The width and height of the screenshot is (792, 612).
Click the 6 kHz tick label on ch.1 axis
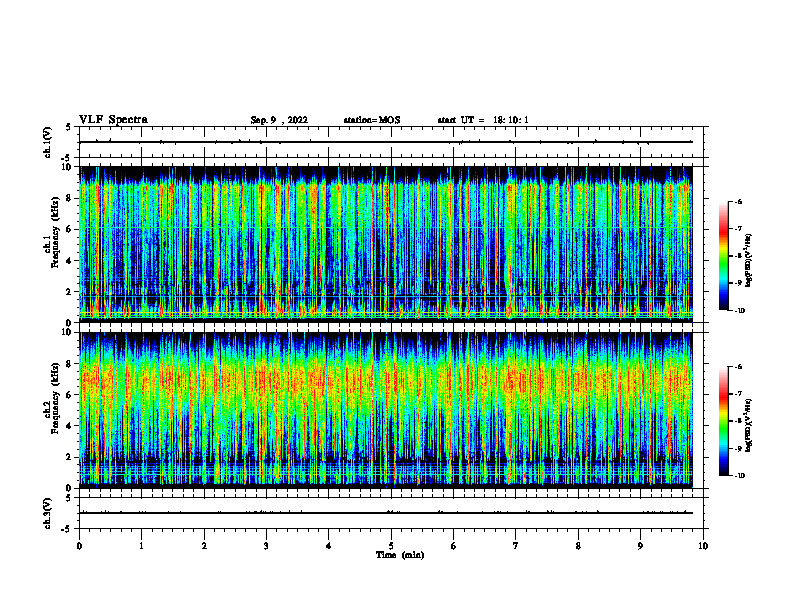69,229
